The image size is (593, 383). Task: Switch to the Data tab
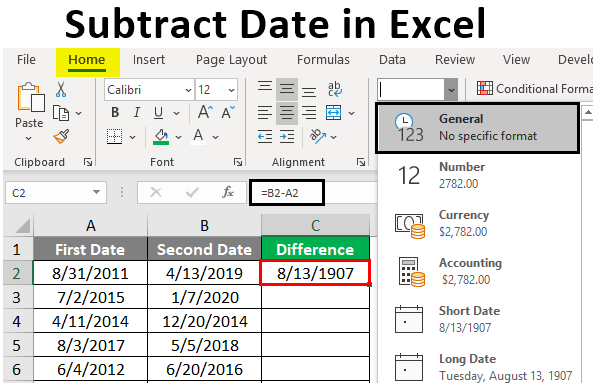coord(392,59)
